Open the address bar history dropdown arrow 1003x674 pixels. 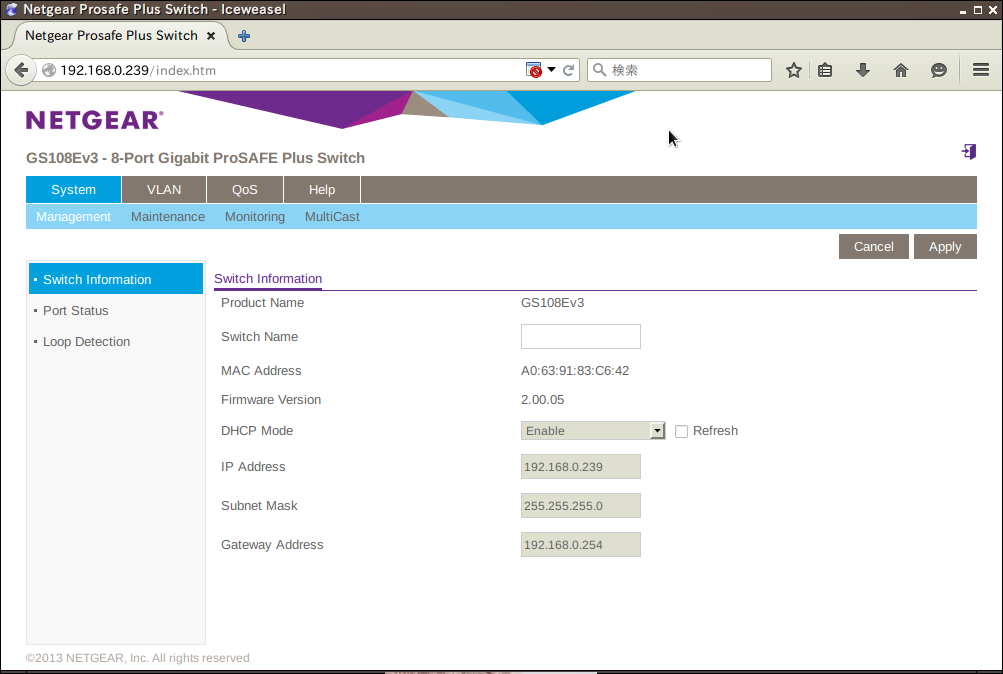click(551, 69)
